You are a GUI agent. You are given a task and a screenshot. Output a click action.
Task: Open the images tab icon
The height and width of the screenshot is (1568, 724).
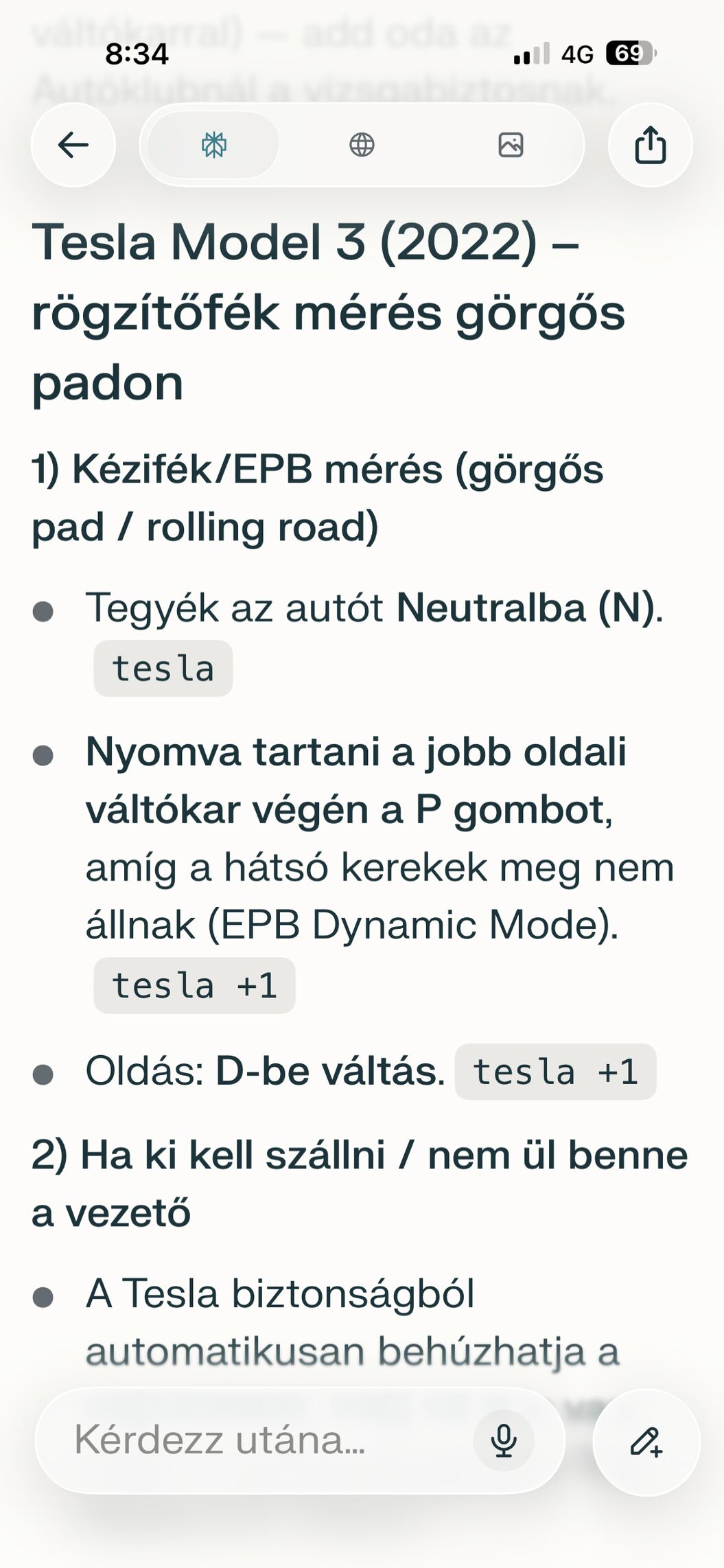[511, 145]
